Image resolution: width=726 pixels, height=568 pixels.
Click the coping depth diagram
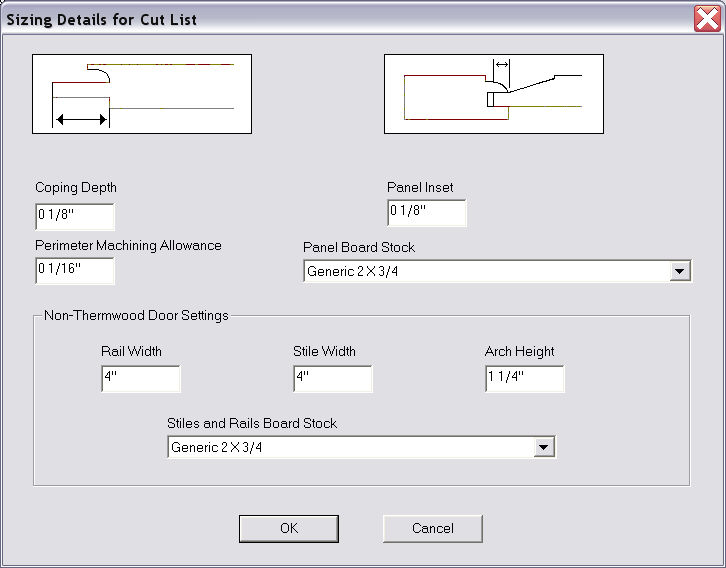[142, 94]
